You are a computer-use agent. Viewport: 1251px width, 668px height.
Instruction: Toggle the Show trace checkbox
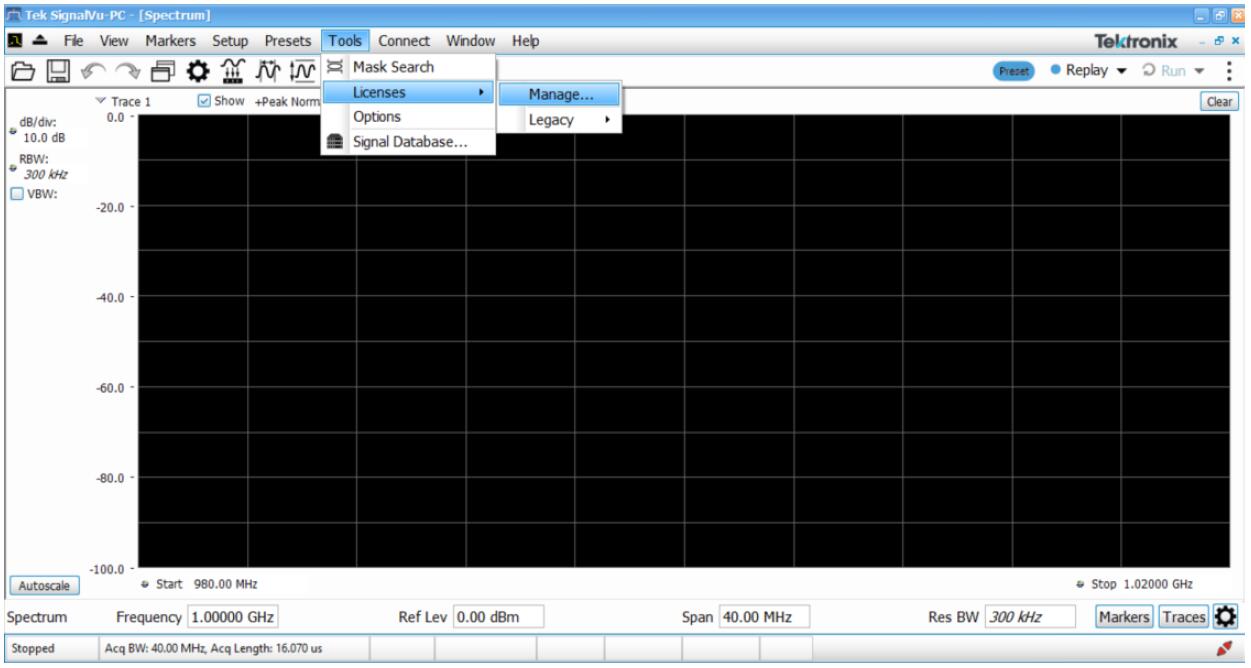pyautogui.click(x=206, y=101)
